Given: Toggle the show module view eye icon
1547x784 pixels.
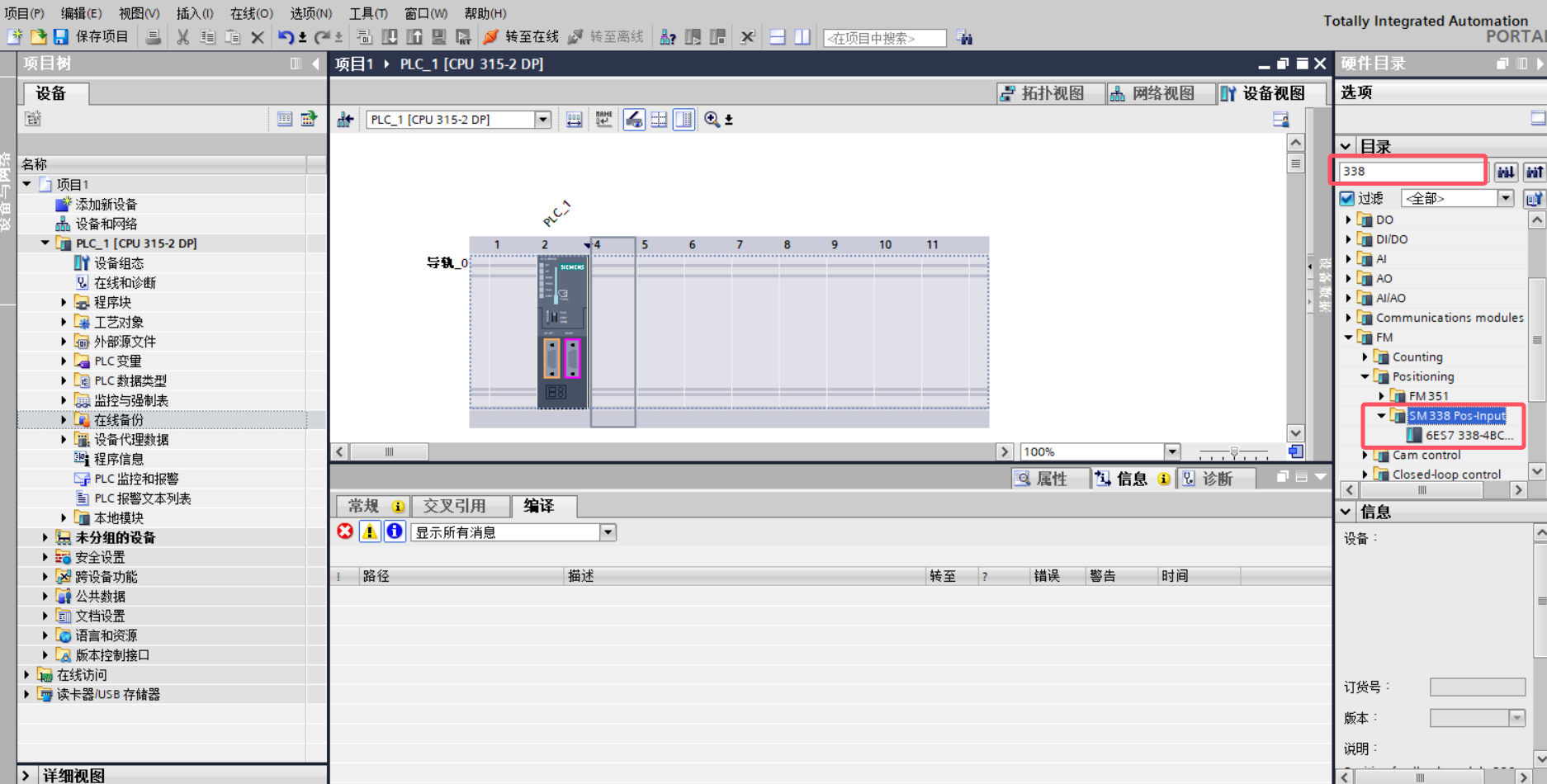Looking at the screenshot, I should (x=634, y=120).
